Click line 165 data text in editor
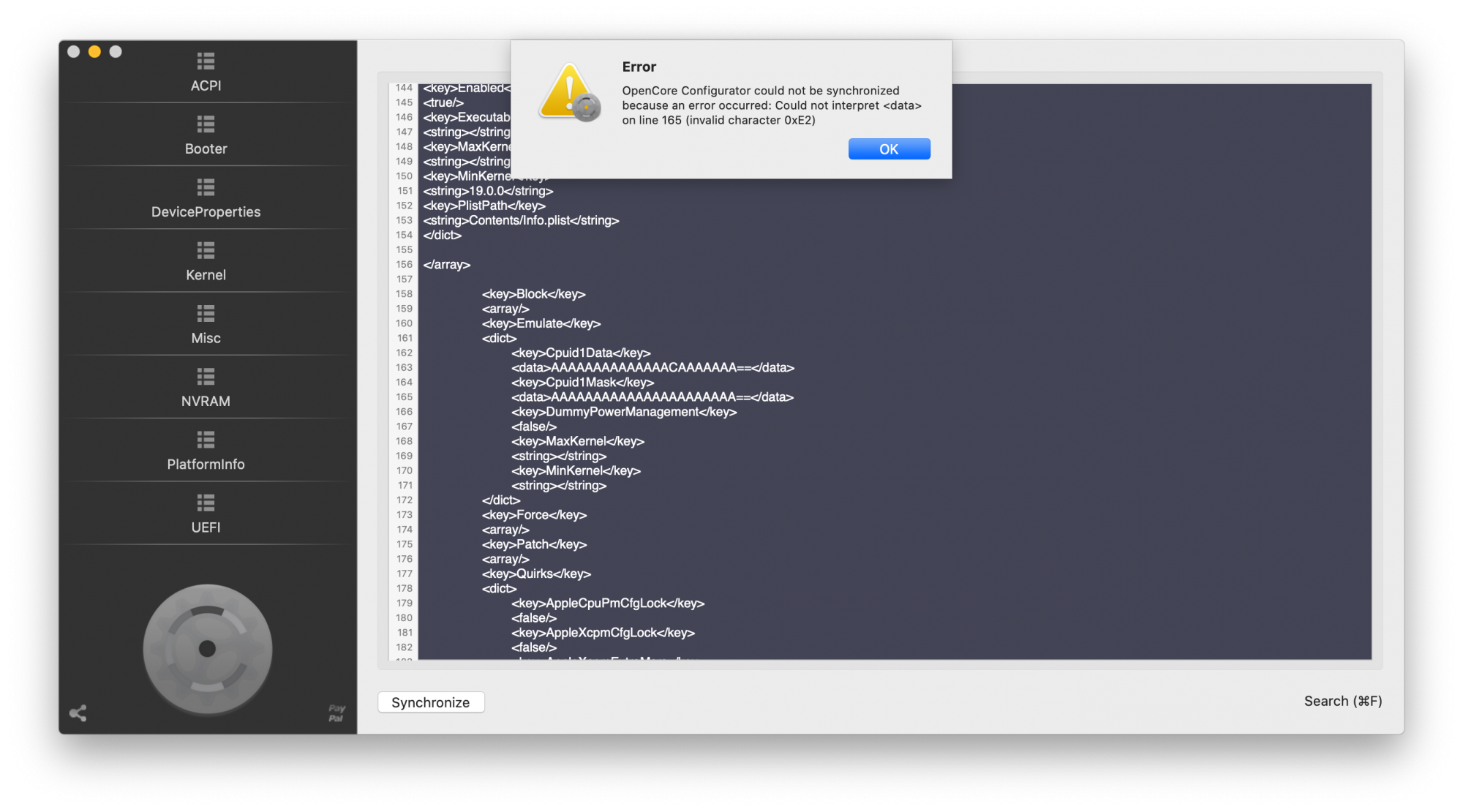Viewport: 1463px width, 812px height. (x=652, y=397)
